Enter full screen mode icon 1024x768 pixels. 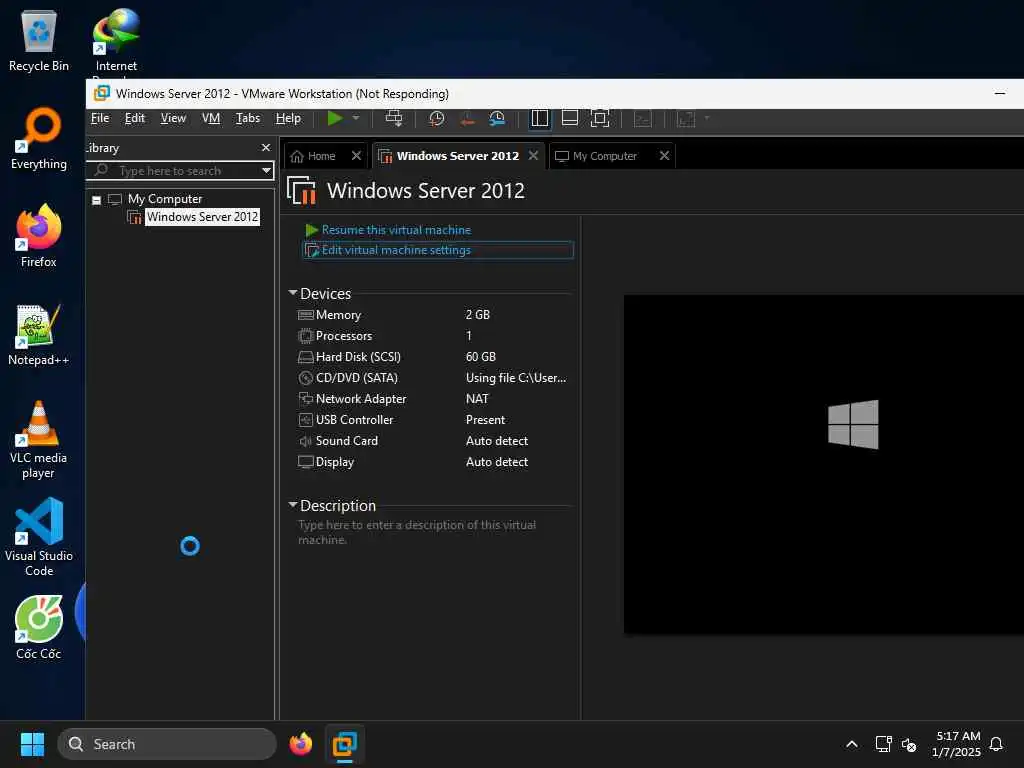(x=600, y=118)
